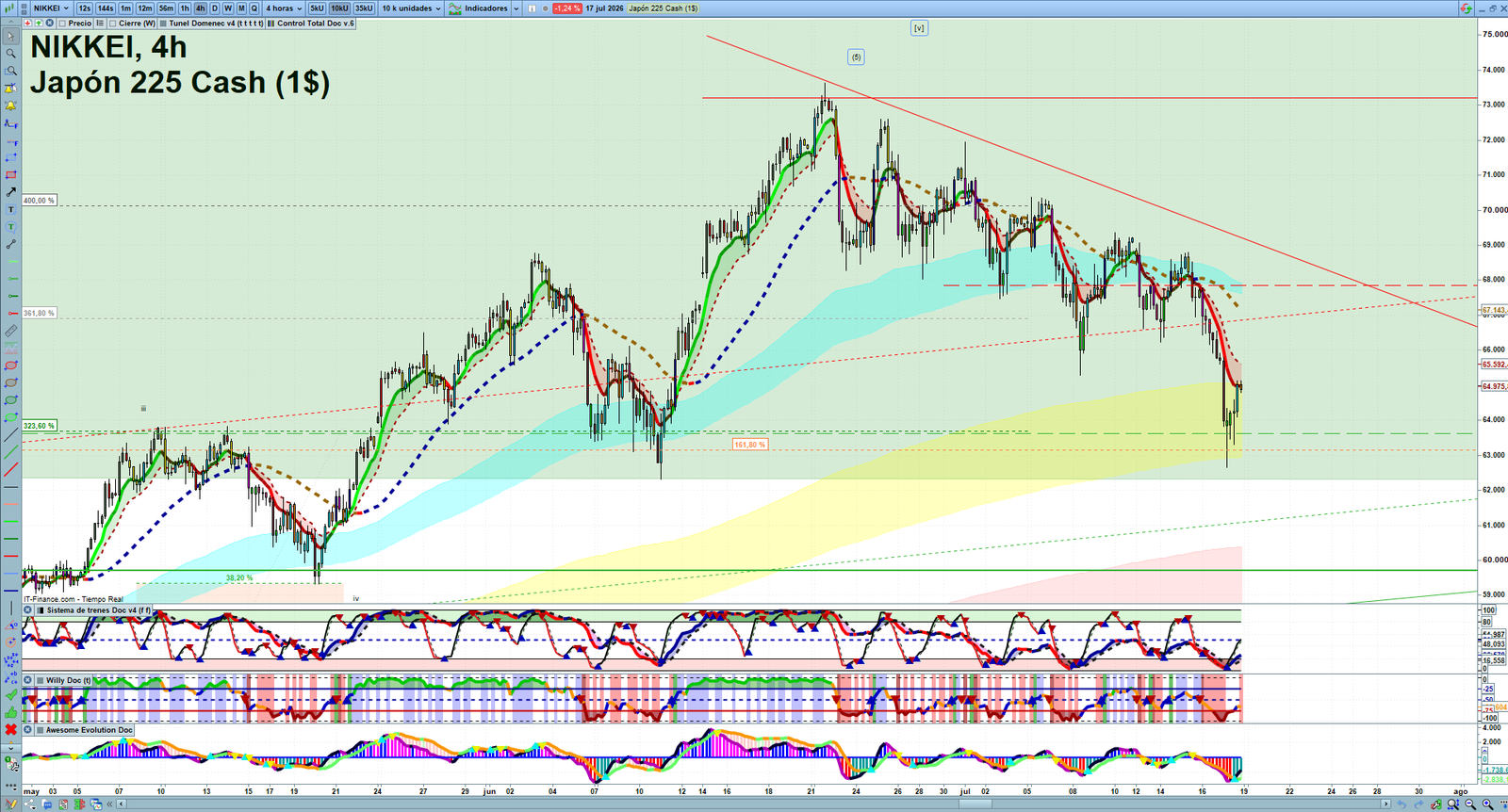Toggle the Precio checkbox
This screenshot has width=1508, height=812.
click(62, 23)
